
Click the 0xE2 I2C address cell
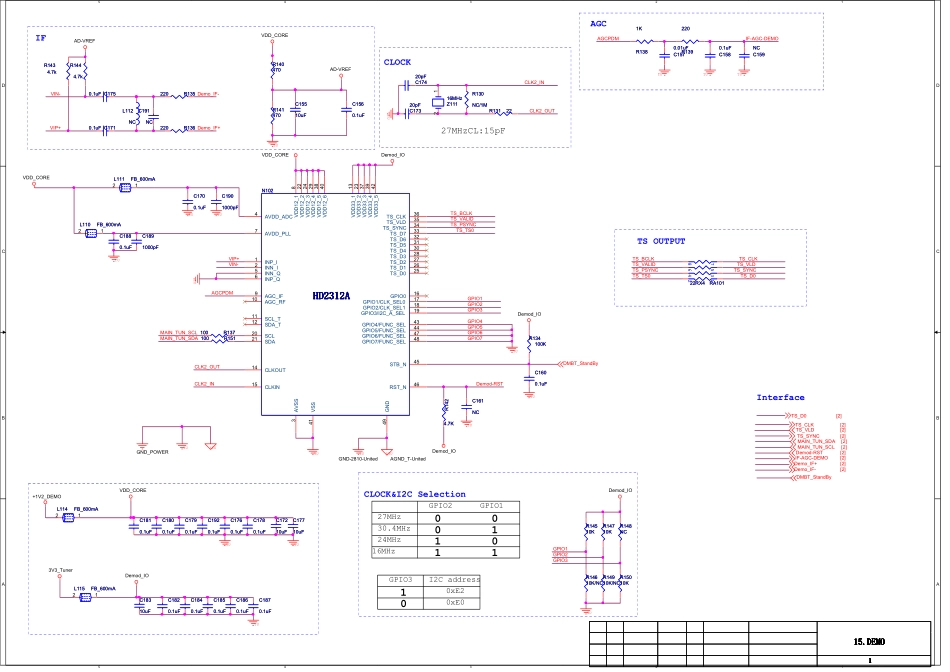(x=455, y=591)
